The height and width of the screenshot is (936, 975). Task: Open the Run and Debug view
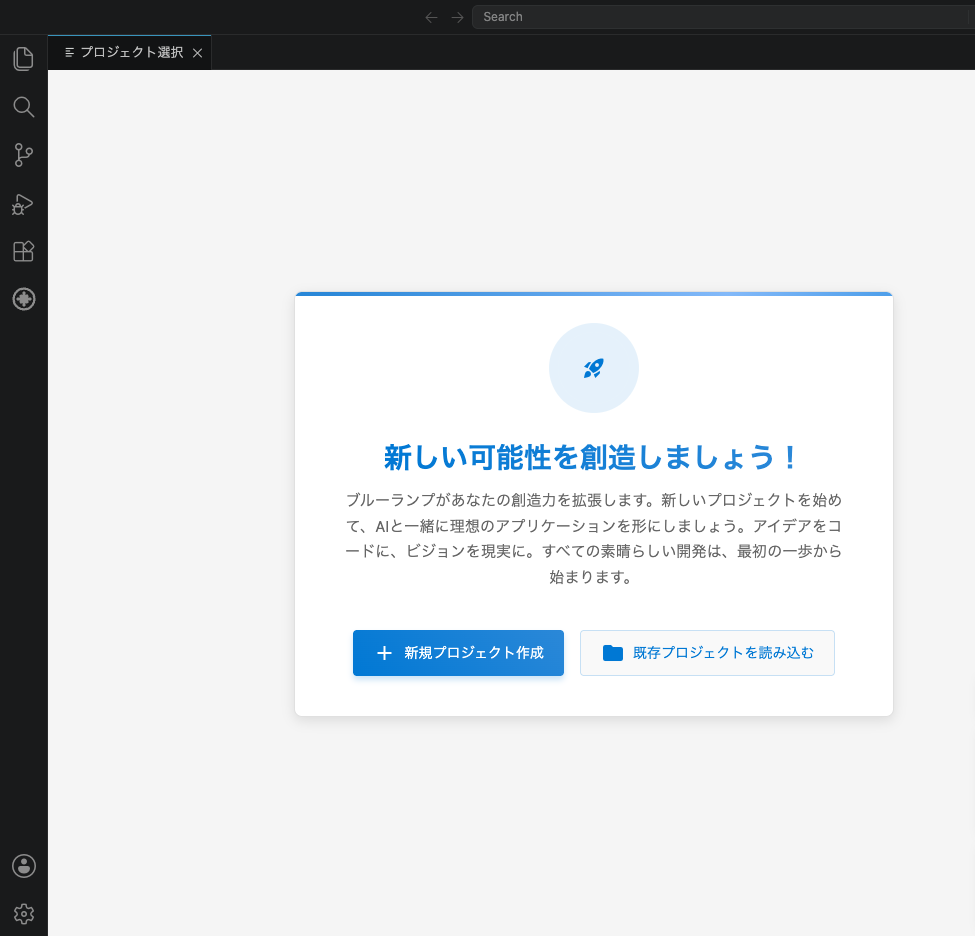[x=24, y=203]
